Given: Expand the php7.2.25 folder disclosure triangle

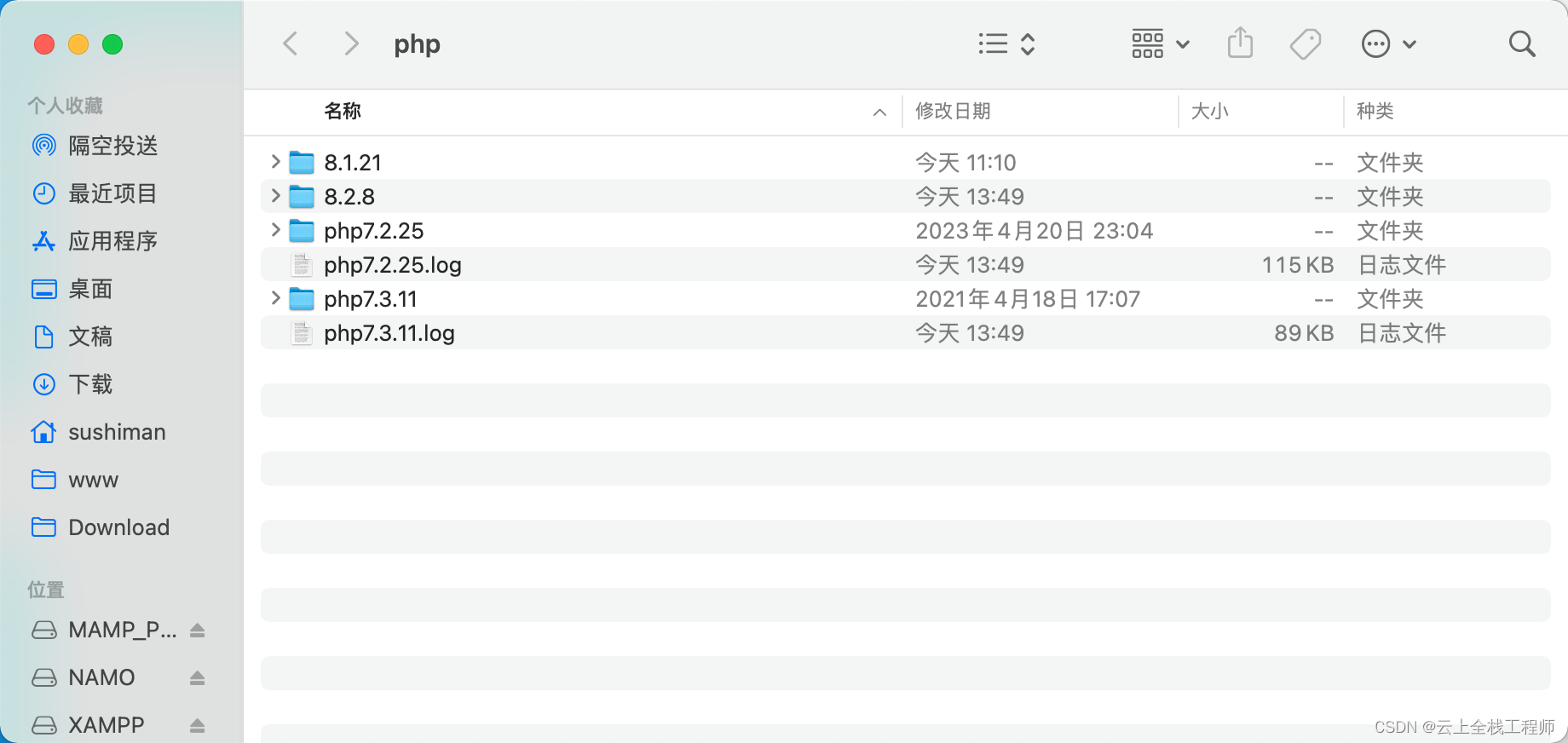Looking at the screenshot, I should click(x=275, y=230).
